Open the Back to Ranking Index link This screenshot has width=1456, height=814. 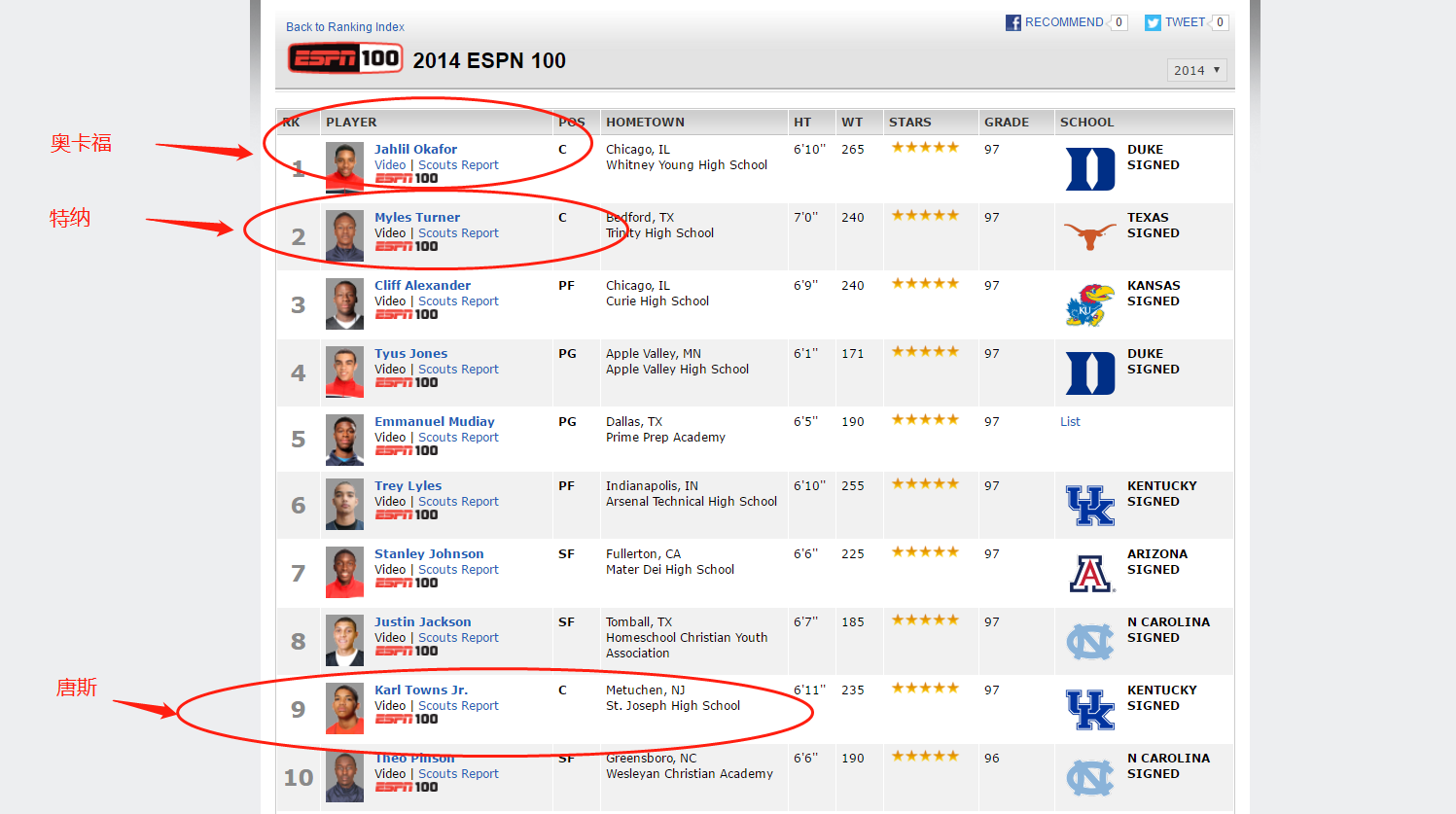[345, 27]
